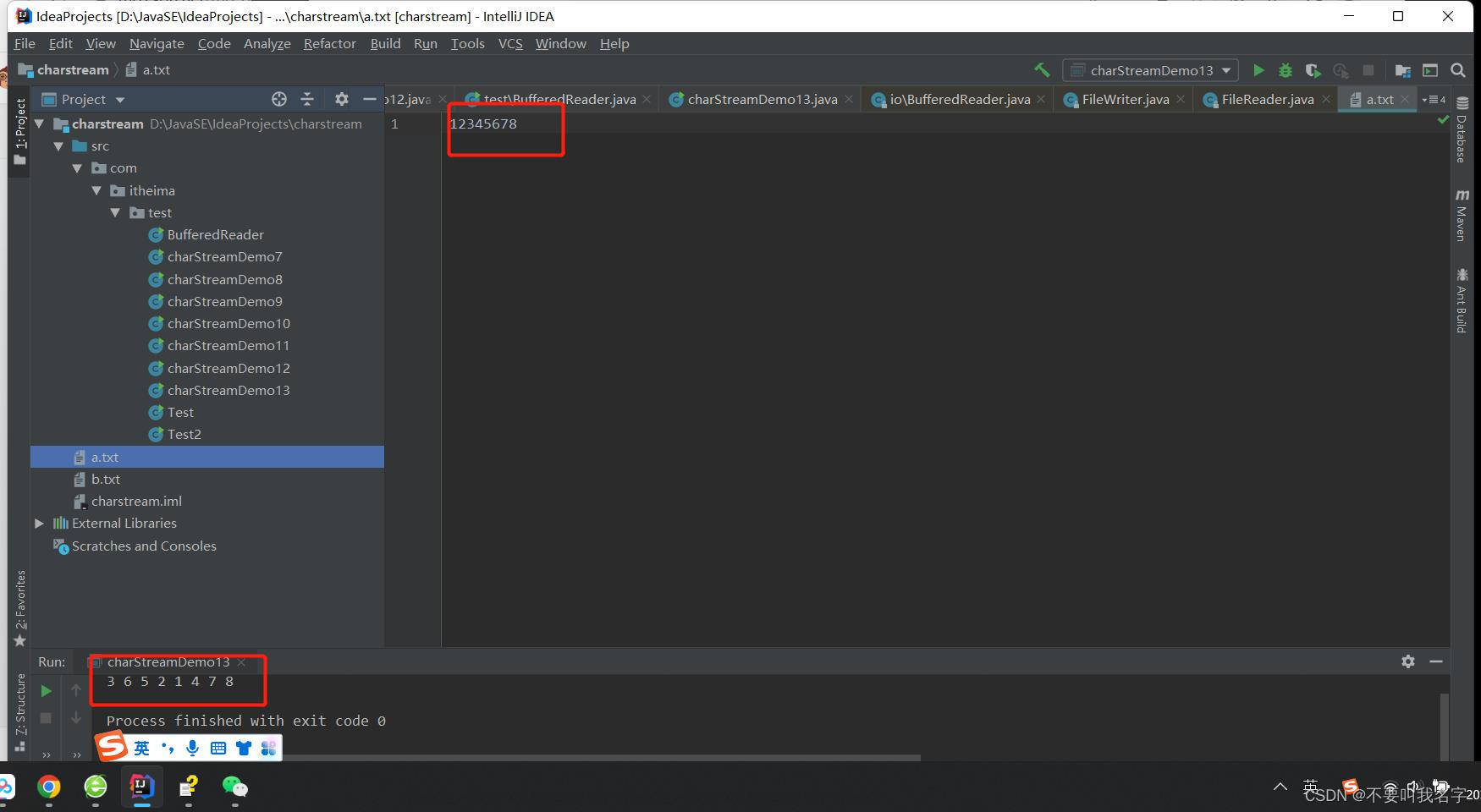This screenshot has height=812, width=1481.
Task: Collapse the test package node
Action: 116,213
